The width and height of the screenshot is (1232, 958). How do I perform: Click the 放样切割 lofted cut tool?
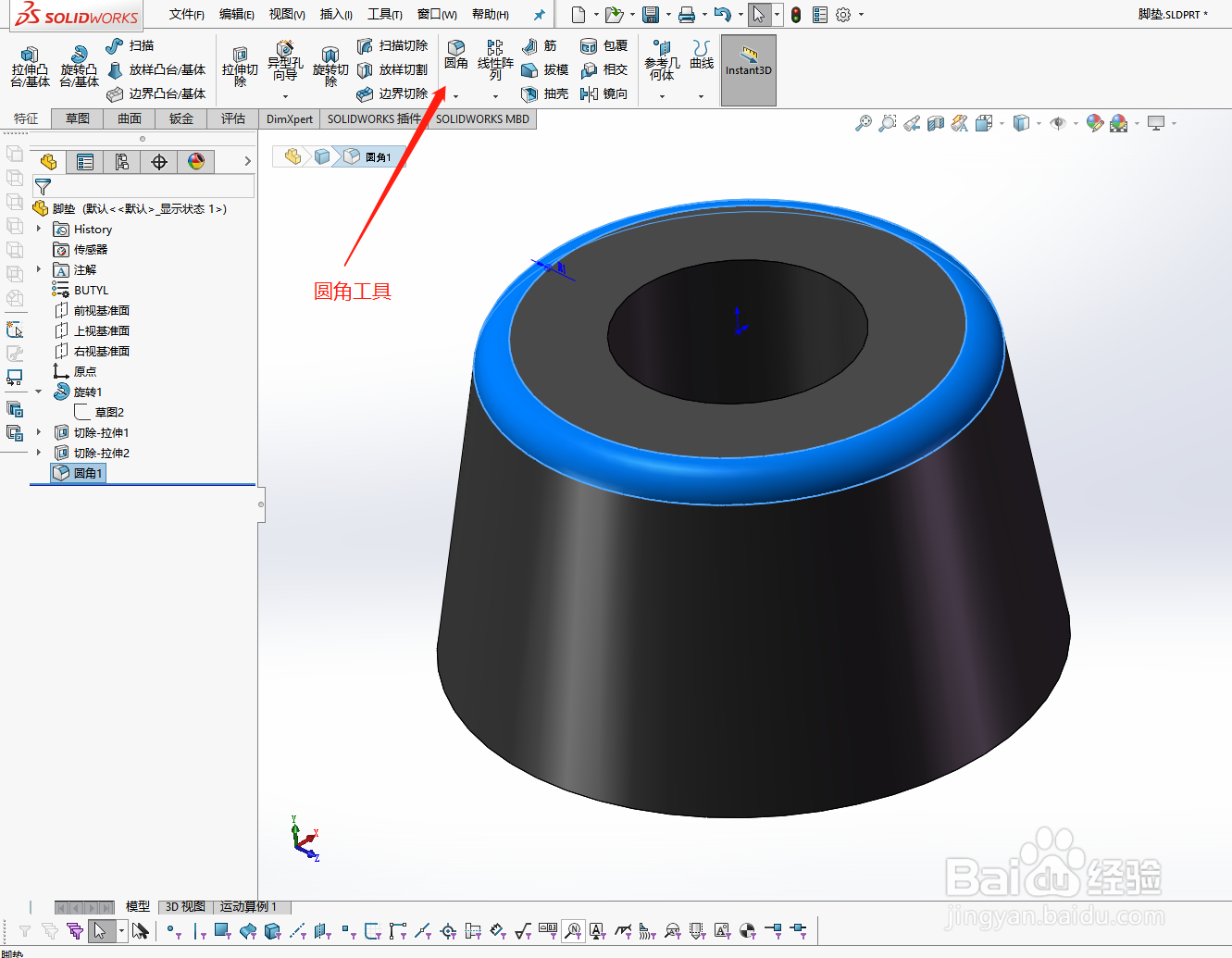392,69
